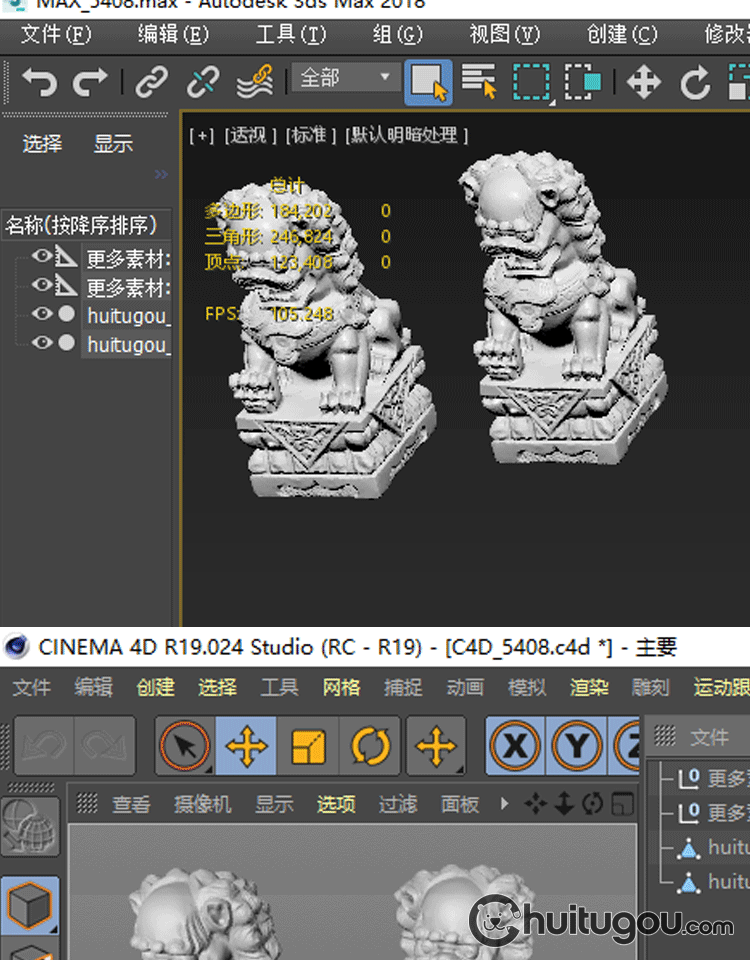Open the 网格 menu in Cinema 4D
Image resolution: width=750 pixels, height=960 pixels.
pyautogui.click(x=341, y=687)
